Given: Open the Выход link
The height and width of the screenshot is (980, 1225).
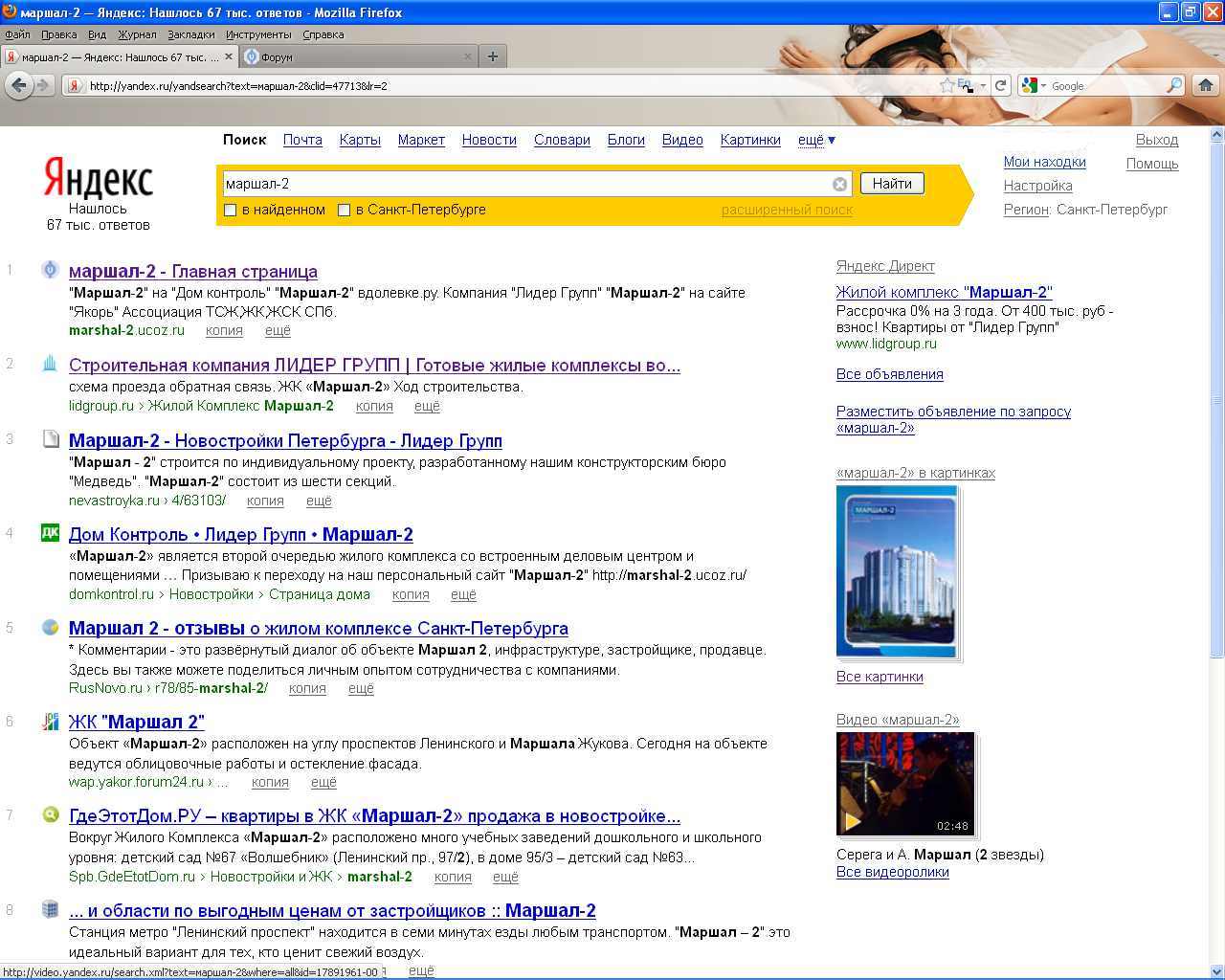Looking at the screenshot, I should [x=1157, y=140].
